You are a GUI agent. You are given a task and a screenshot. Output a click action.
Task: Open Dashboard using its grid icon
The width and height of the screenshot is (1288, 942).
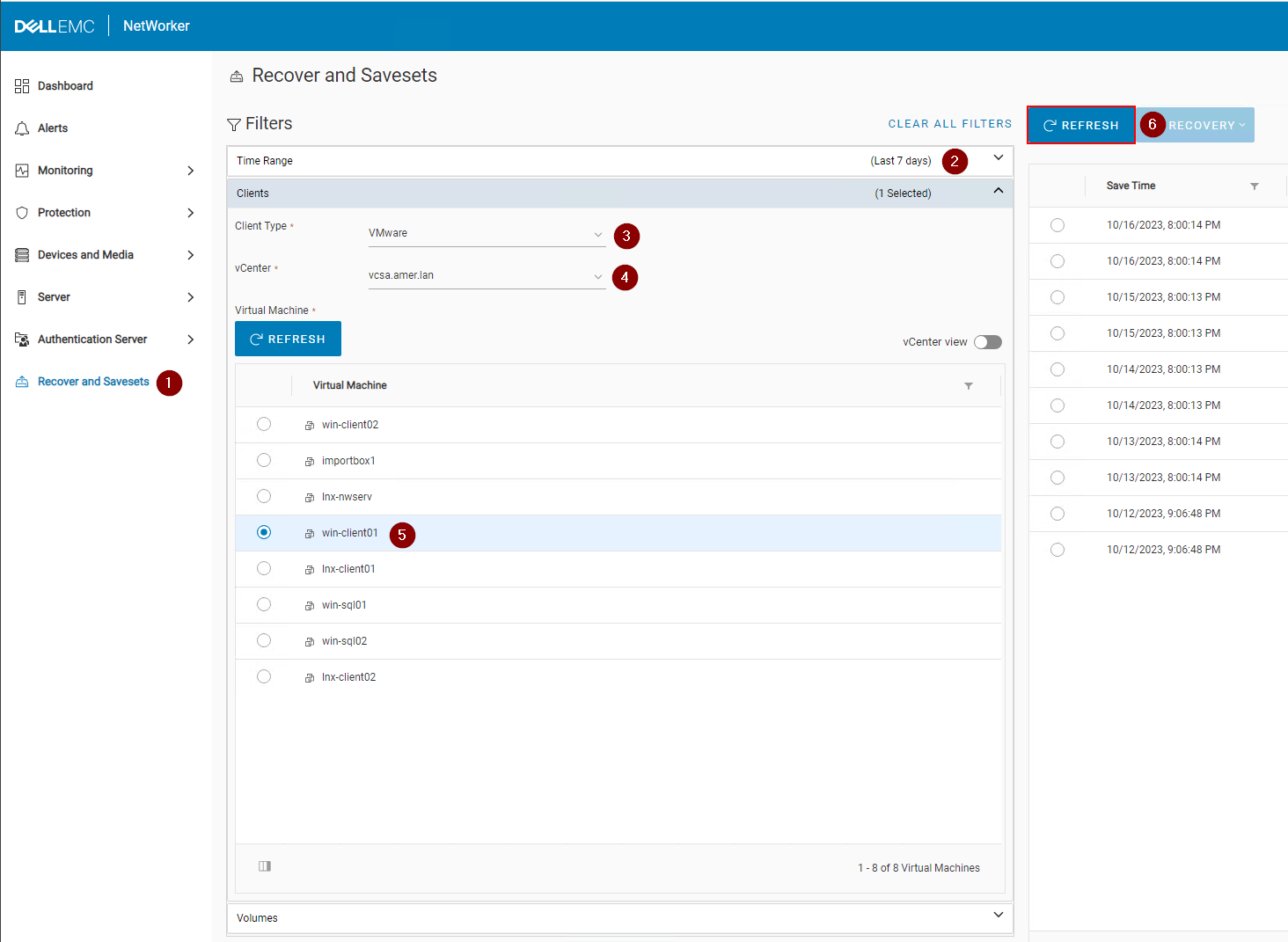coord(21,85)
